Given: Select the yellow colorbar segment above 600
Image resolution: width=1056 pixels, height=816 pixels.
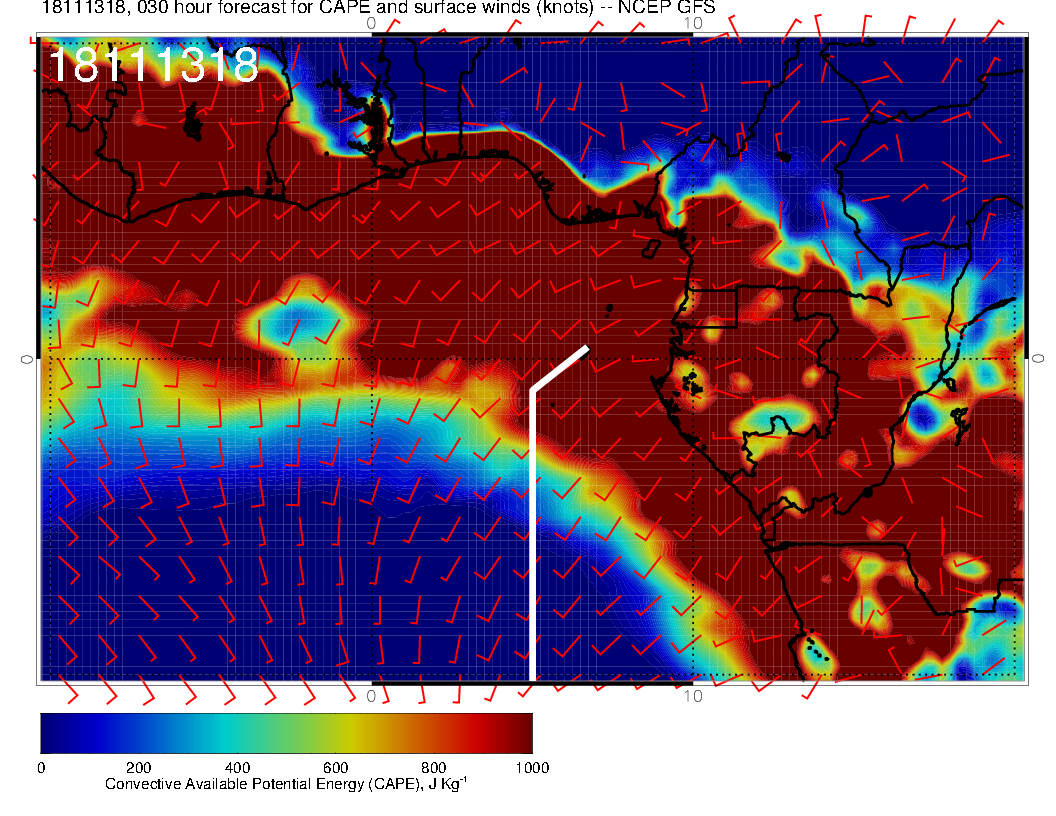Looking at the screenshot, I should point(335,733).
